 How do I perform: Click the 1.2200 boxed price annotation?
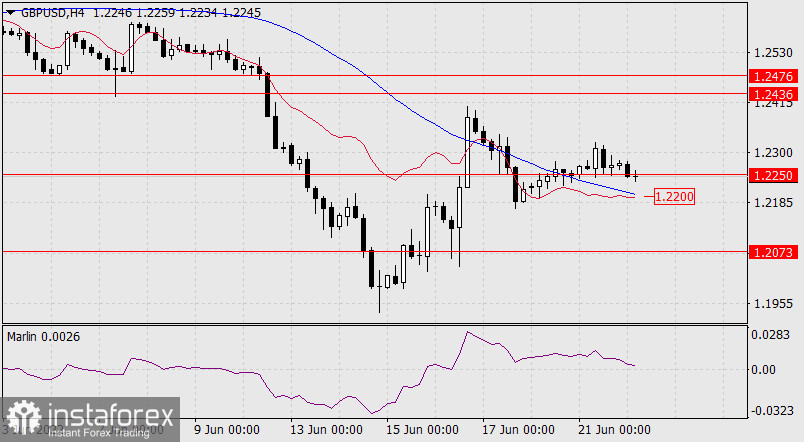[x=674, y=196]
